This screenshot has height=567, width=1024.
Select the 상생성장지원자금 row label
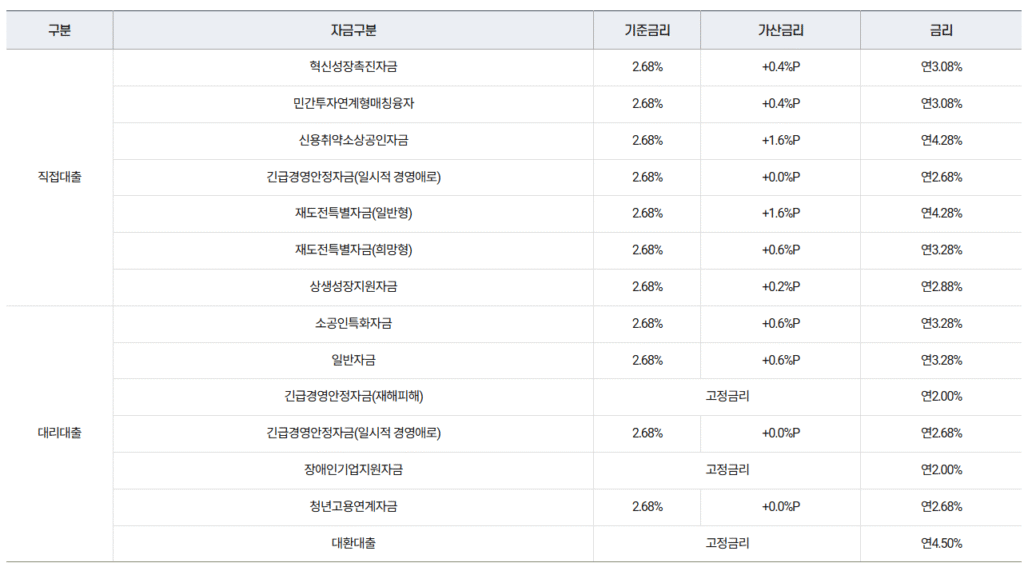tap(353, 287)
